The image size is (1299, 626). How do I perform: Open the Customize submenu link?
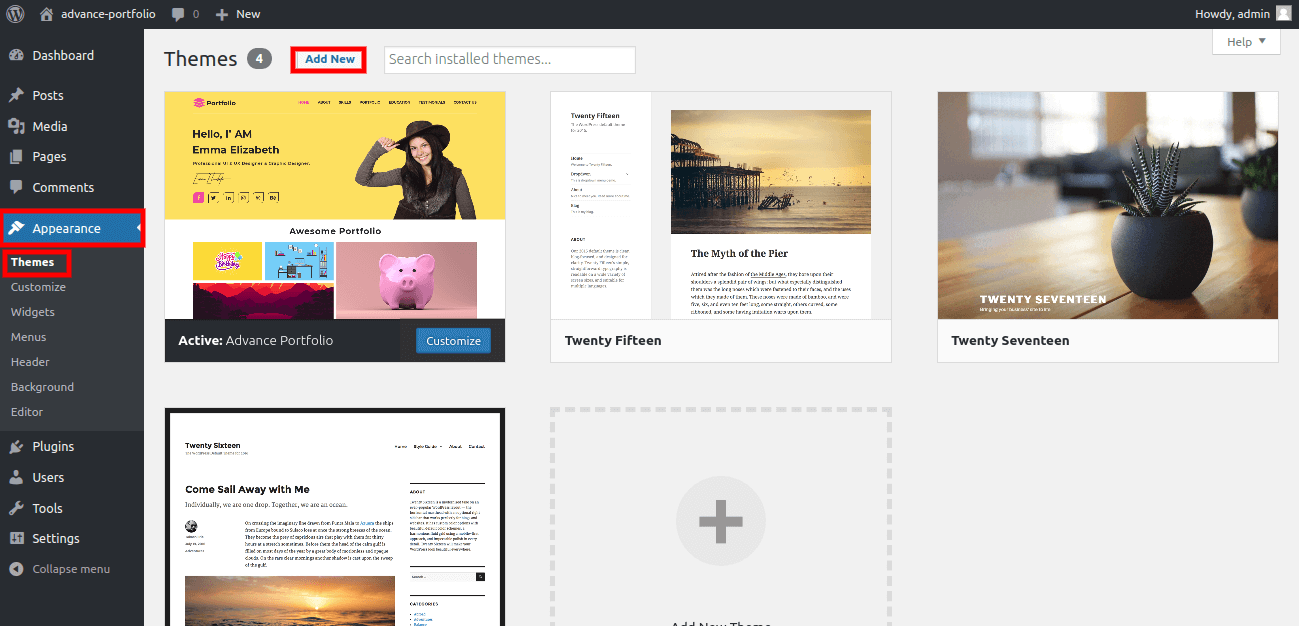click(38, 287)
